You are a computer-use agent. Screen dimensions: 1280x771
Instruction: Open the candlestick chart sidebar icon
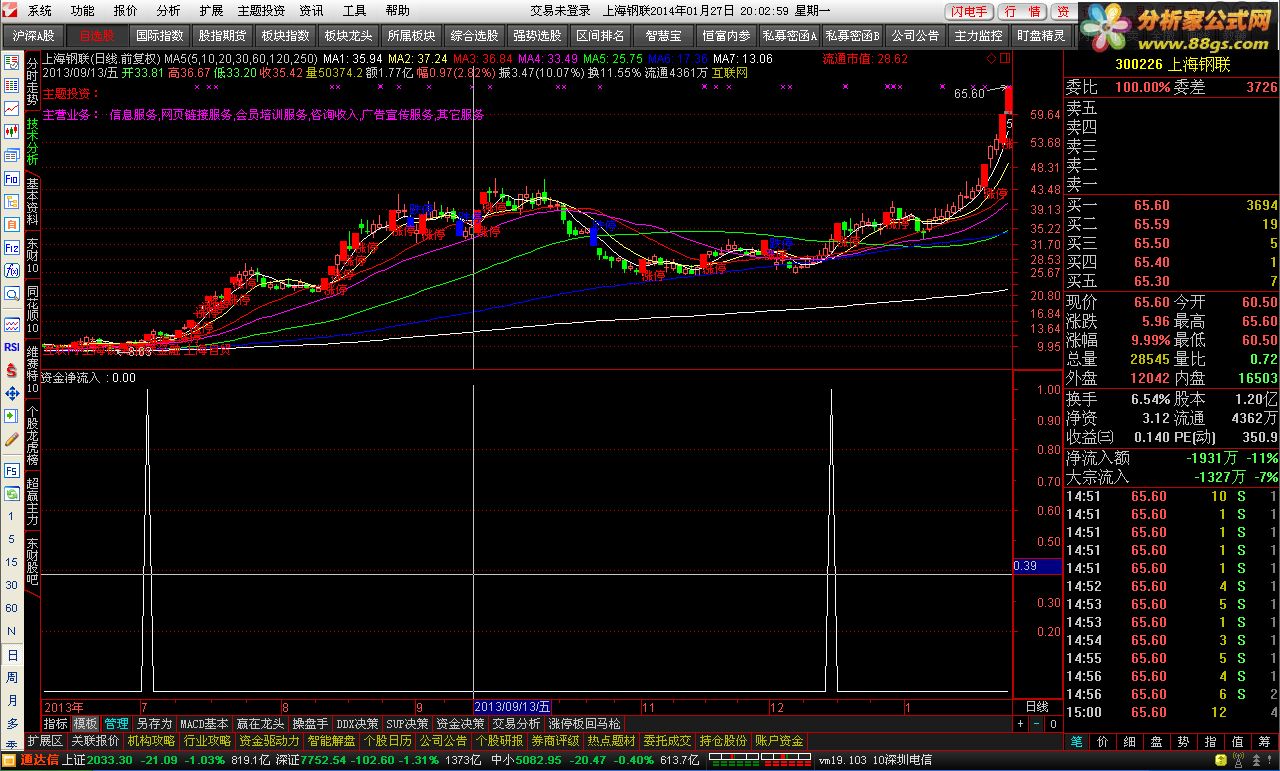[12, 131]
